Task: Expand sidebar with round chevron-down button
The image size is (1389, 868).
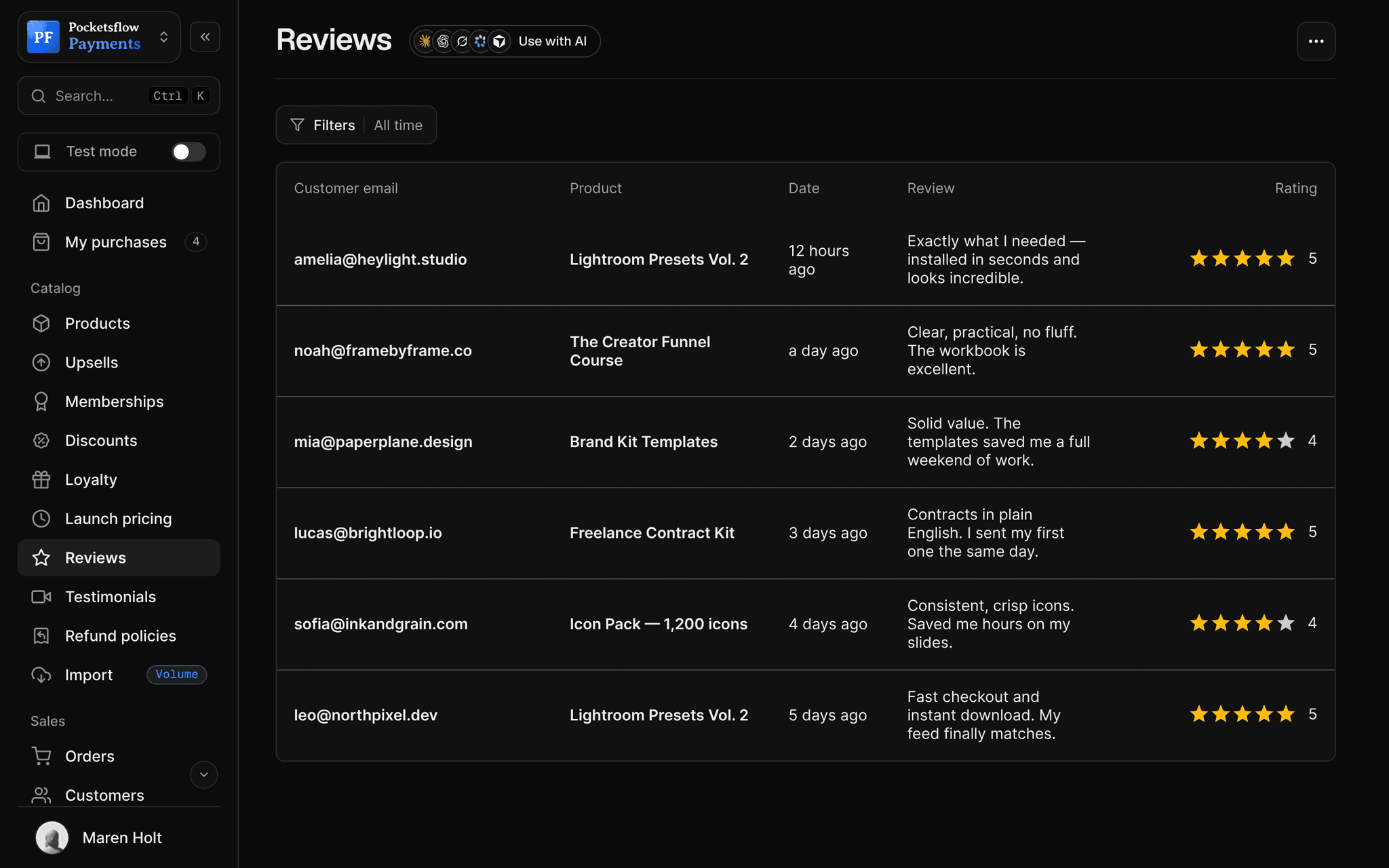Action: click(203, 774)
